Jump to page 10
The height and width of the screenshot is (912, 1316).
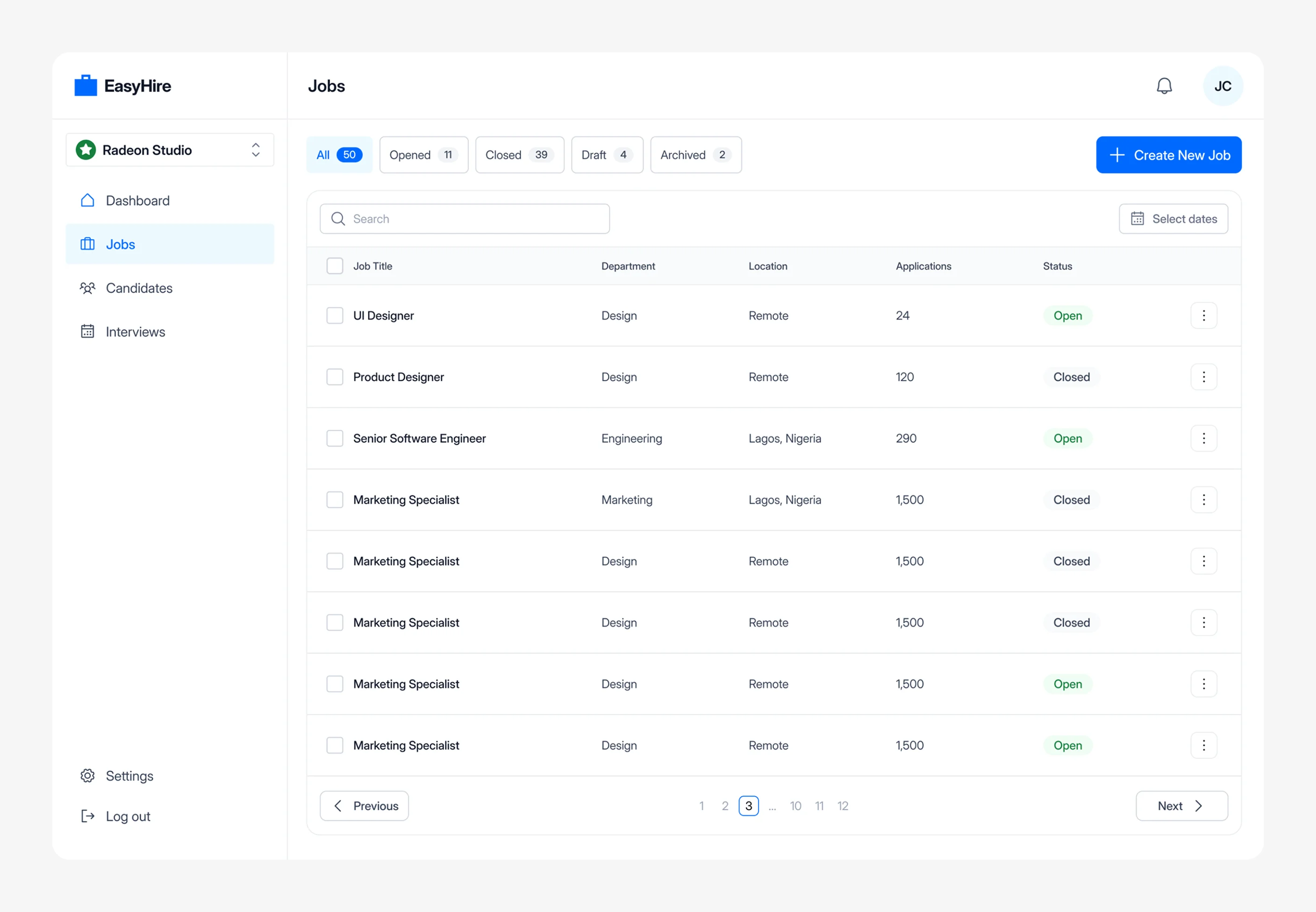[795, 806]
